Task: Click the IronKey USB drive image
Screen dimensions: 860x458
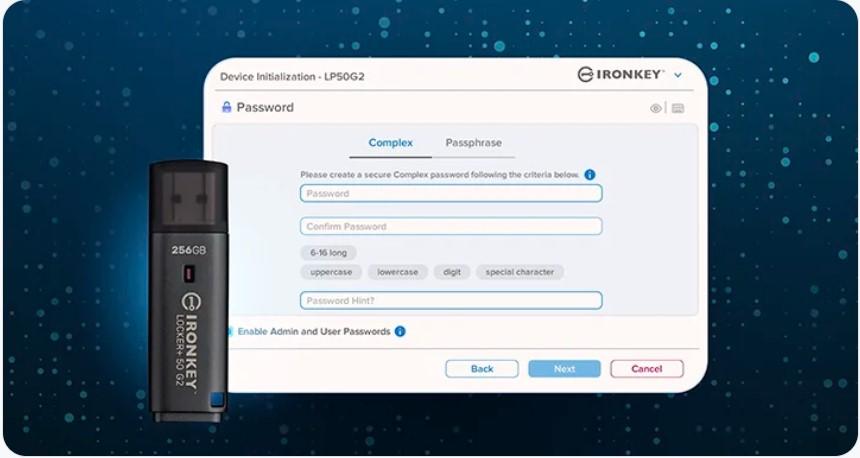Action: [189, 291]
